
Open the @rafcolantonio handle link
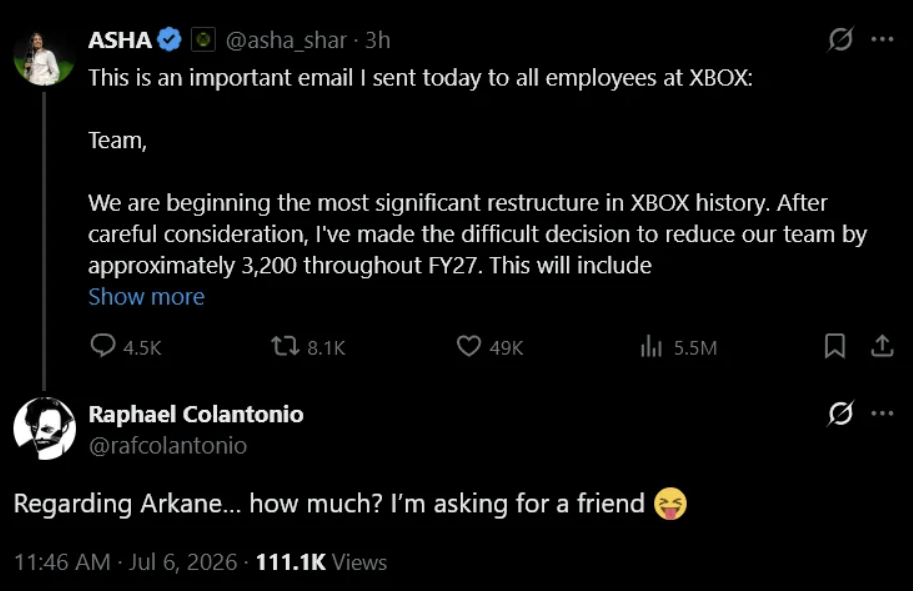click(168, 445)
